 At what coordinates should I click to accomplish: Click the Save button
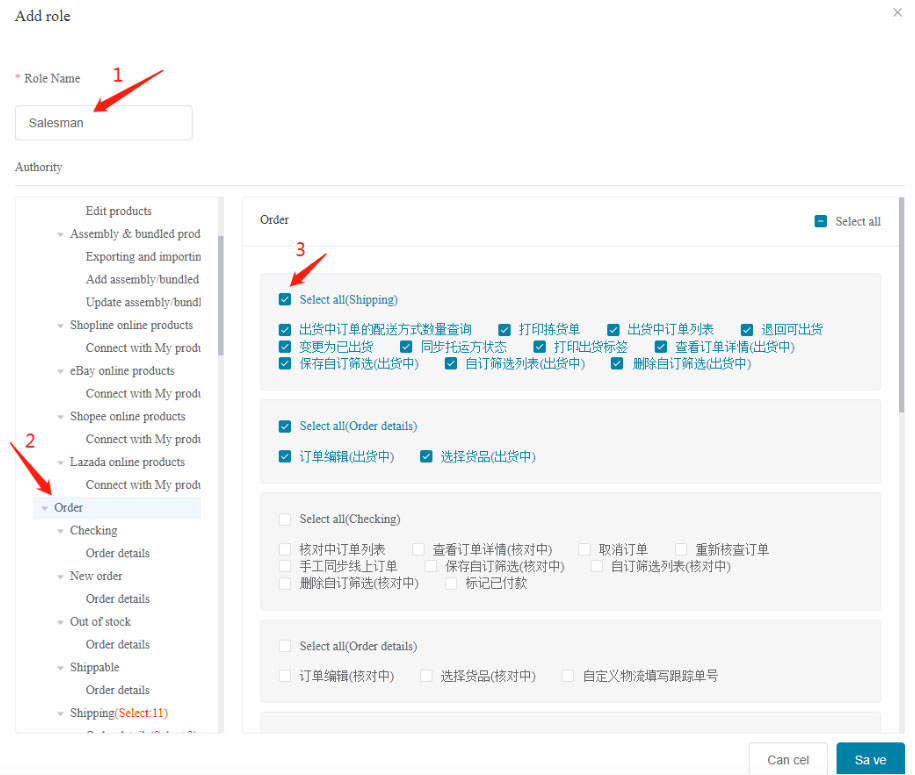(870, 759)
